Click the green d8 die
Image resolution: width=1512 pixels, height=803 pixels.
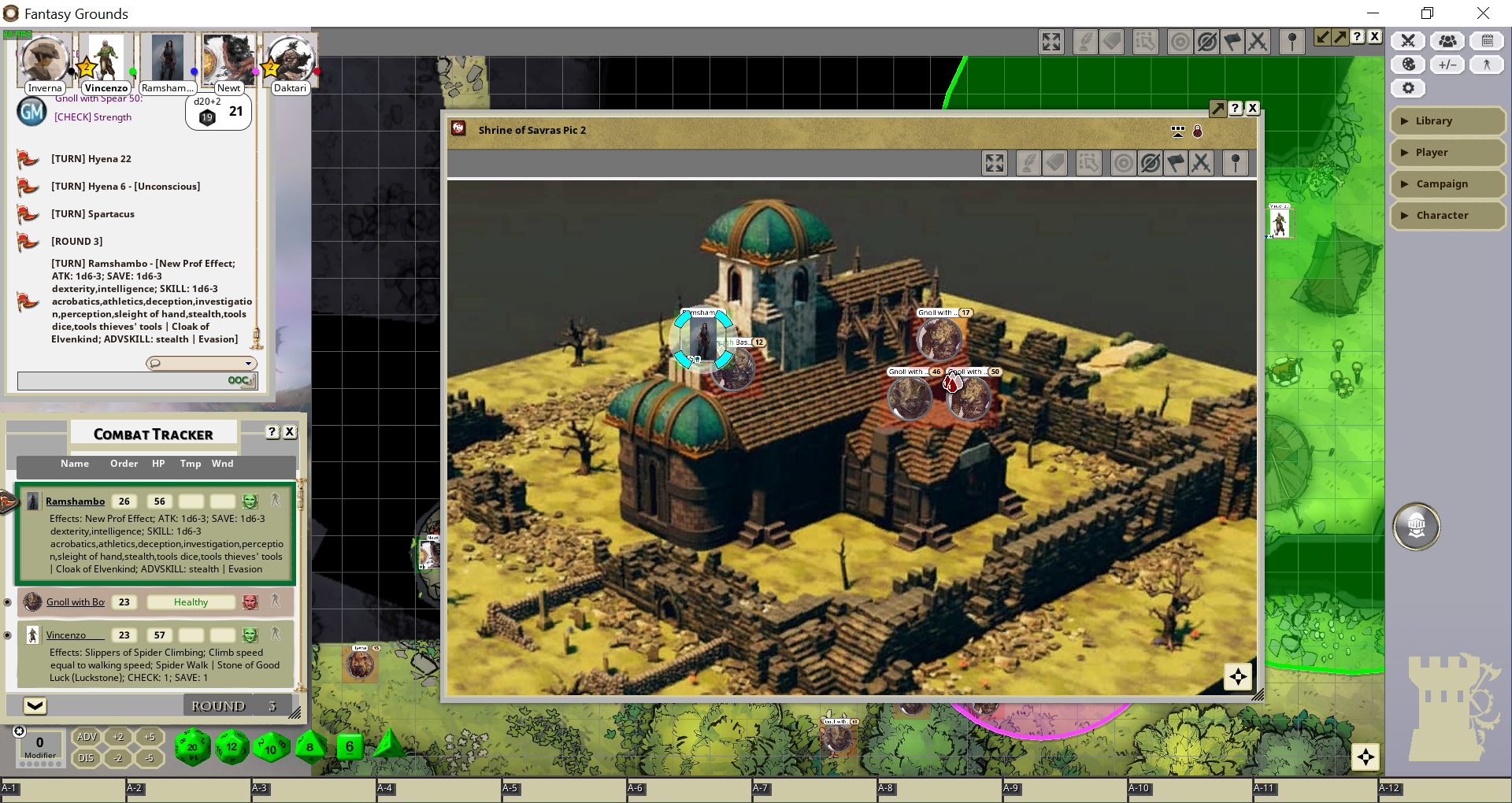point(310,746)
